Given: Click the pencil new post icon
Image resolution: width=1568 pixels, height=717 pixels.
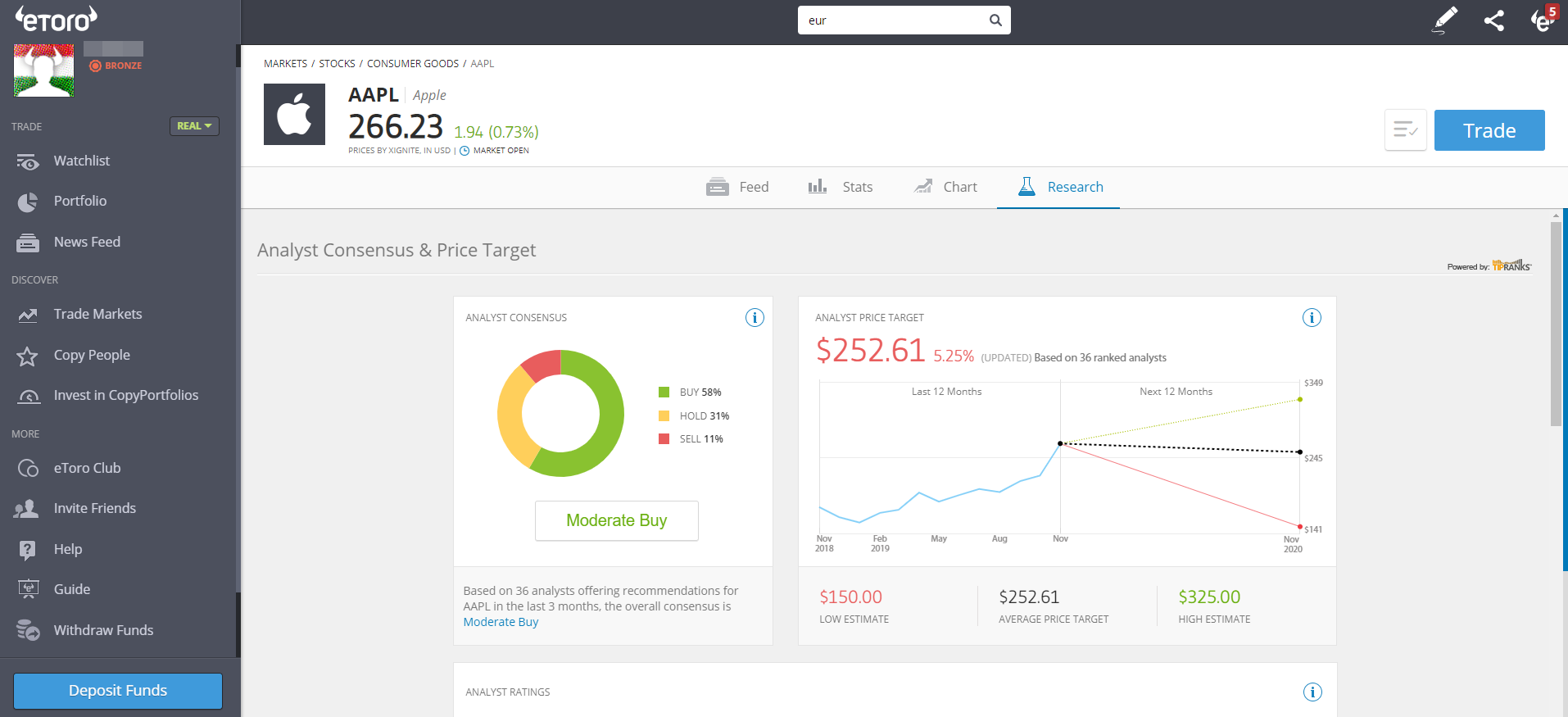Looking at the screenshot, I should (1445, 20).
